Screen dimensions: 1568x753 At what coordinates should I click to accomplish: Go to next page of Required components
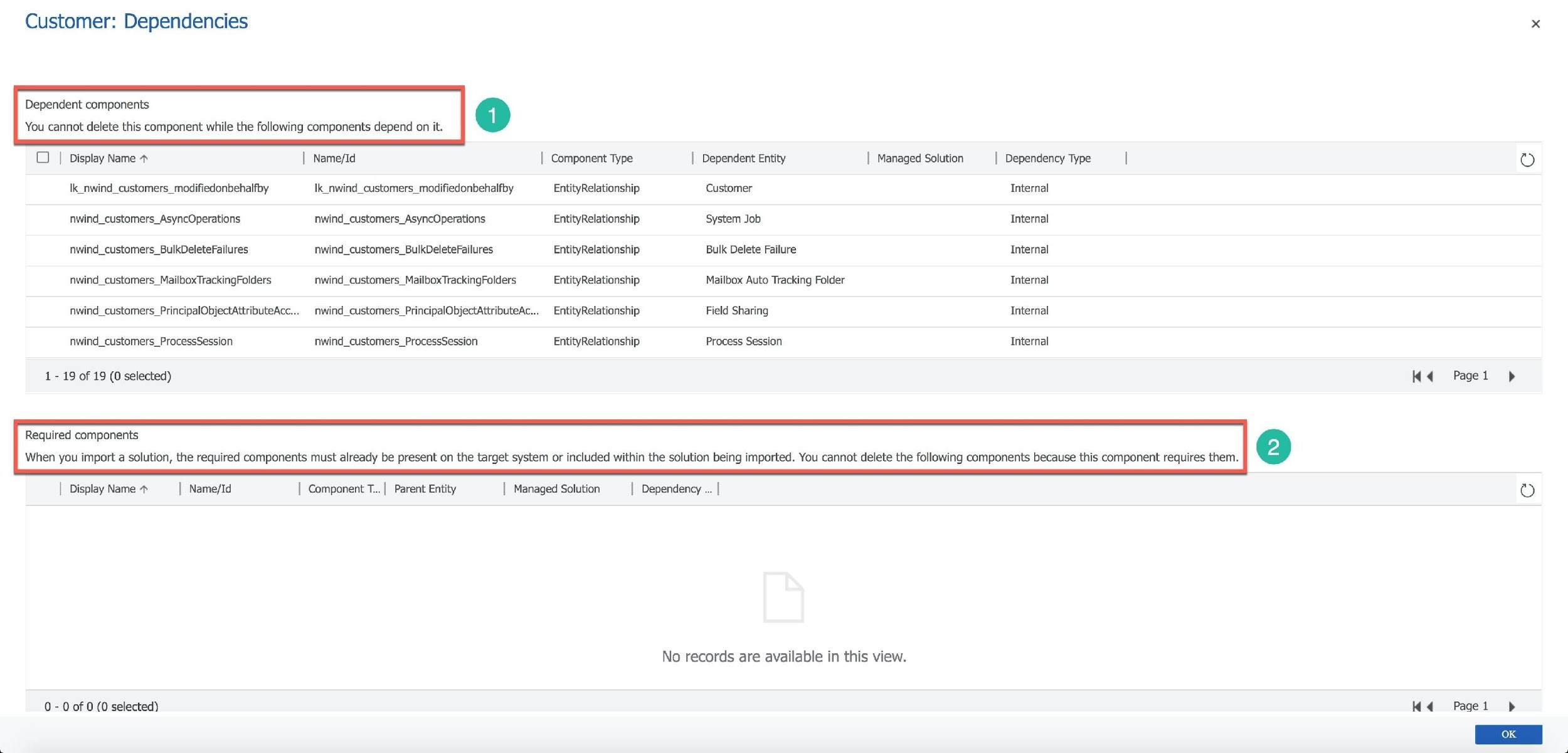click(1512, 706)
